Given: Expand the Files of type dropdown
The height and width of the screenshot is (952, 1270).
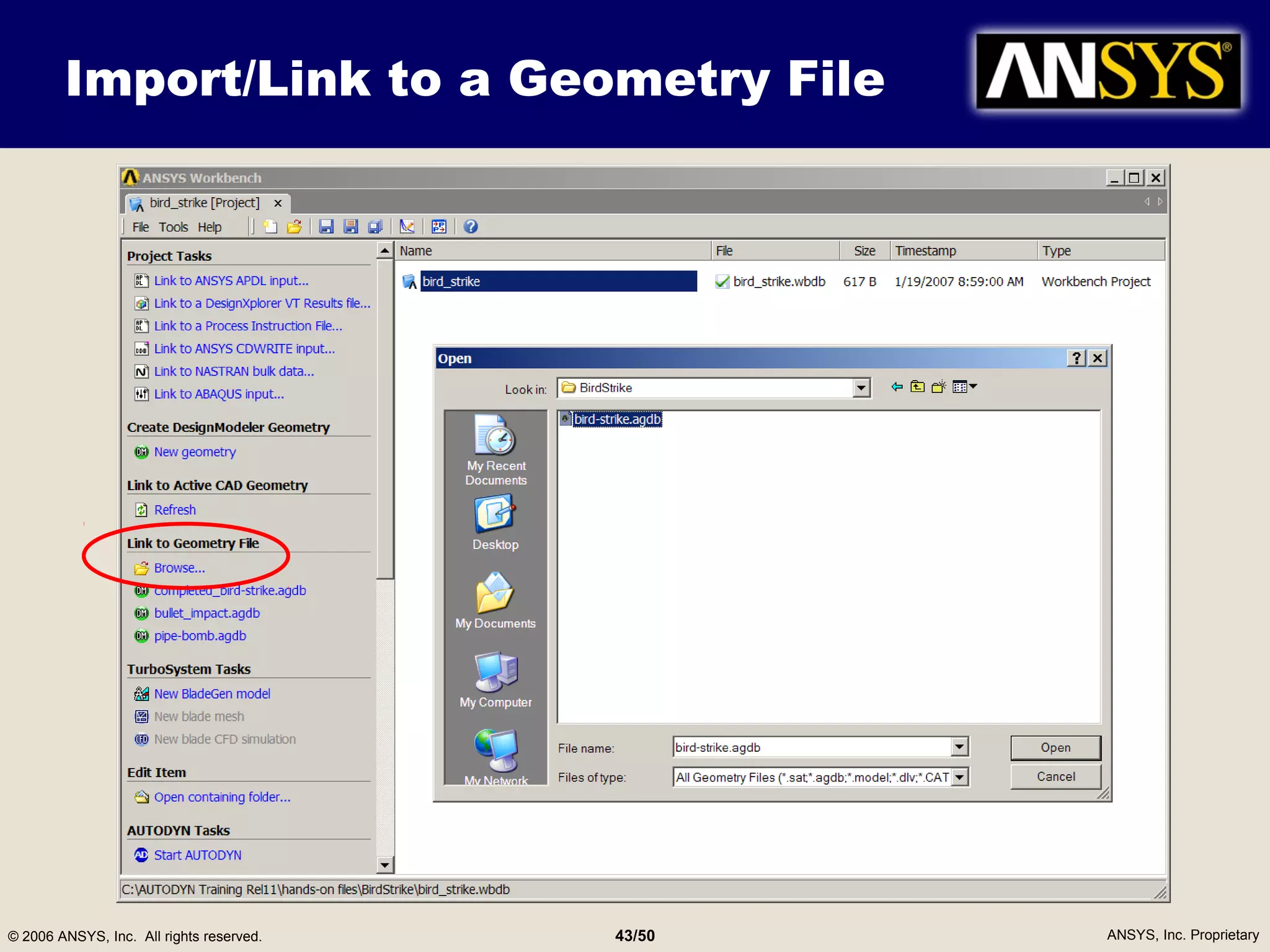Looking at the screenshot, I should pos(960,777).
